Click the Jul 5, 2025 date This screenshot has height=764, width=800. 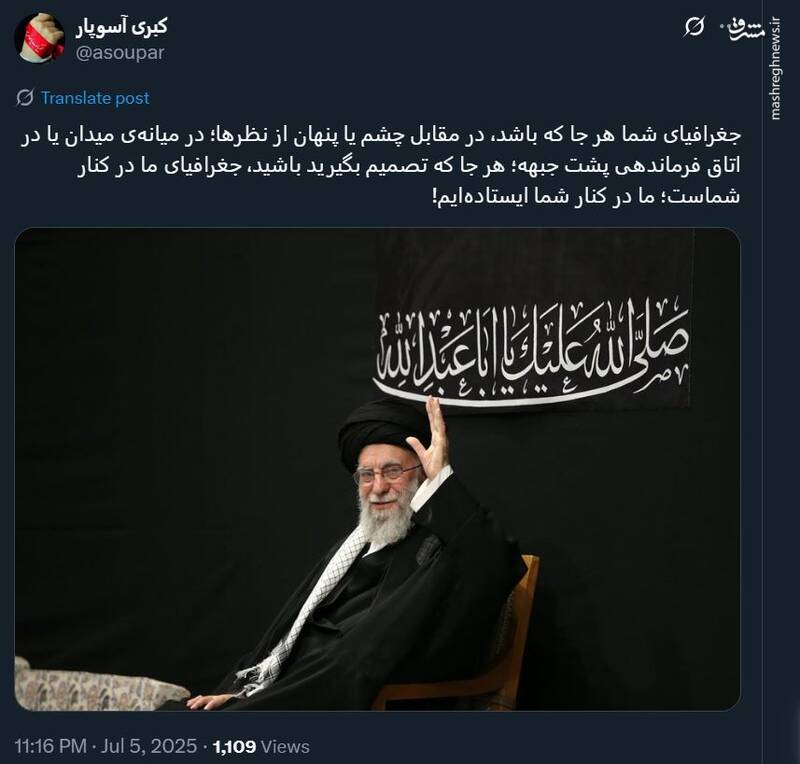(148, 746)
